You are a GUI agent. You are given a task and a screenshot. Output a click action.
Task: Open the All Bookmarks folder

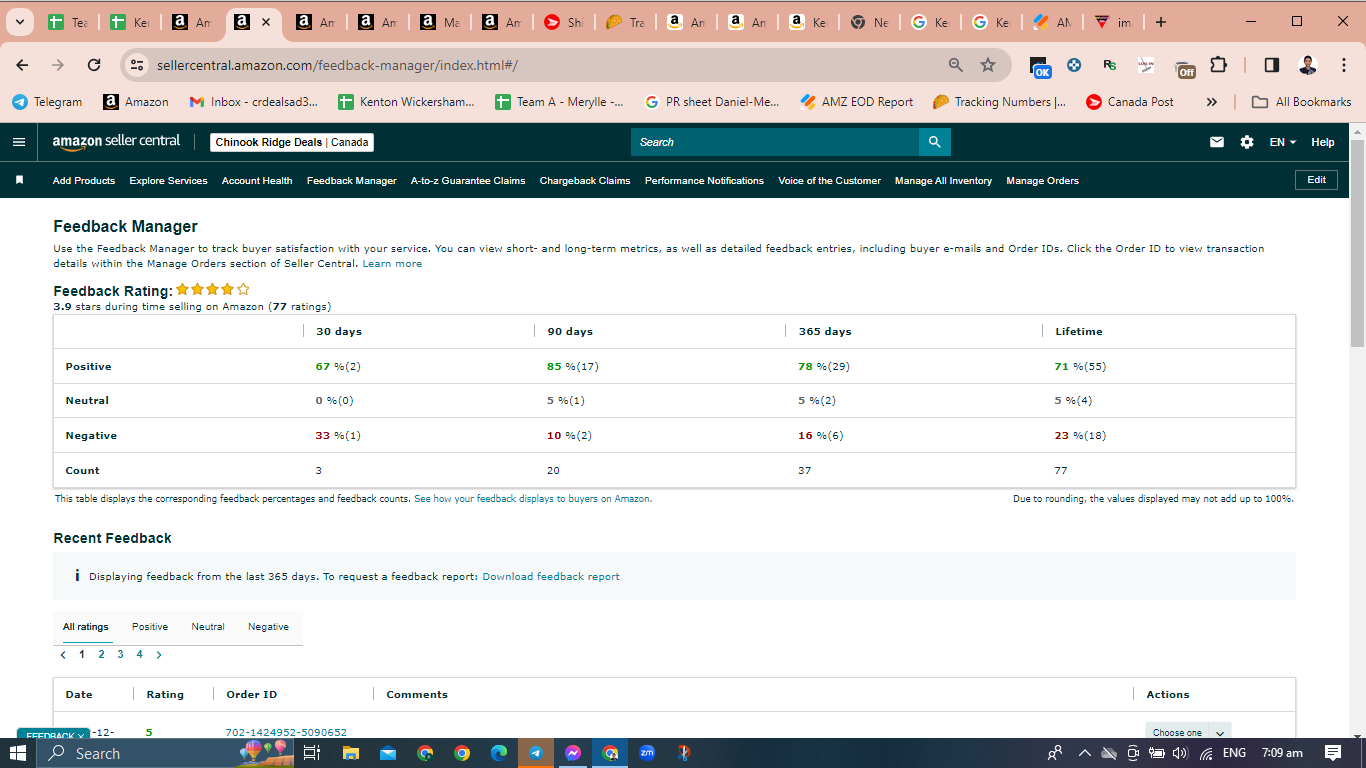(1303, 102)
